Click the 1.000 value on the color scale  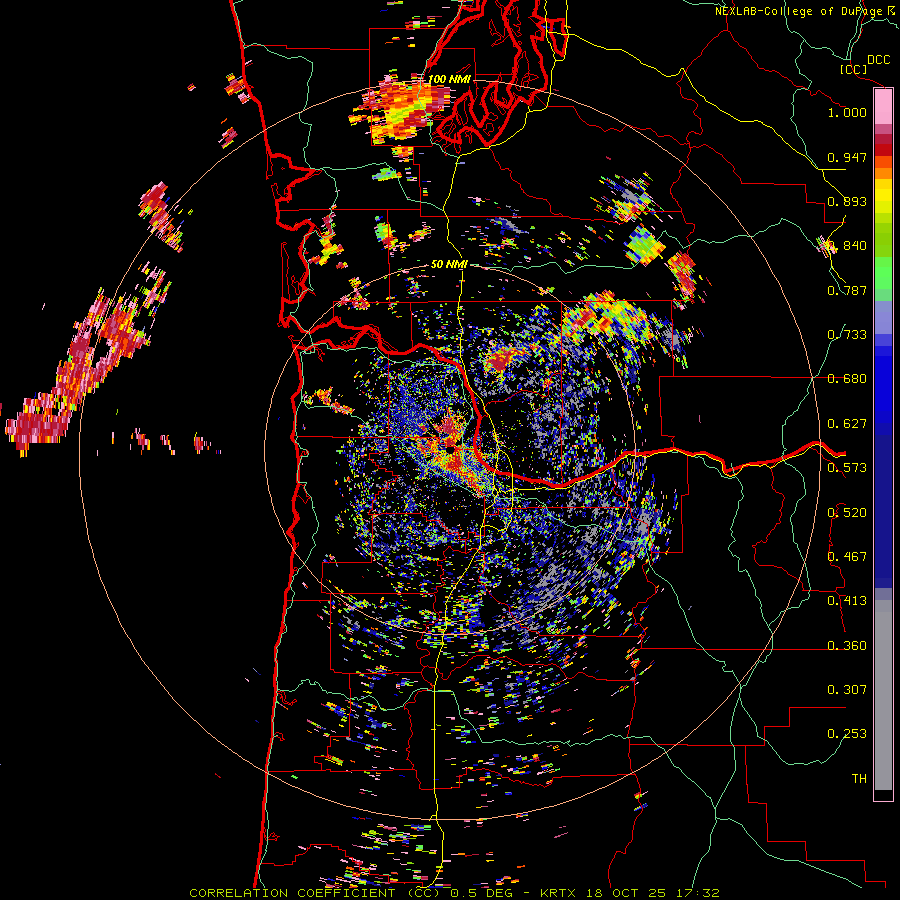point(847,112)
